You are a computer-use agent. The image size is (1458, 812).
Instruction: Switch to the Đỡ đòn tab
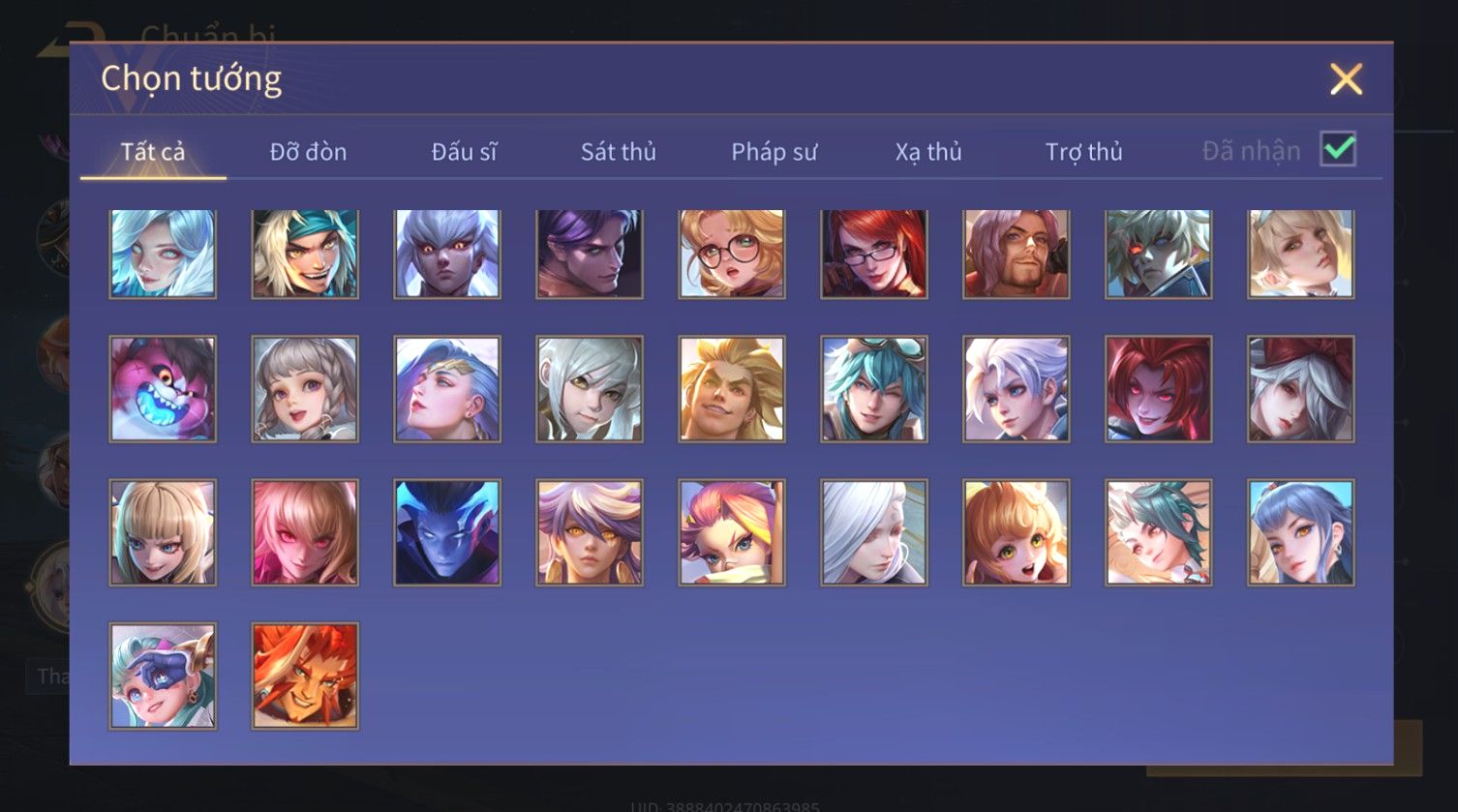(308, 152)
